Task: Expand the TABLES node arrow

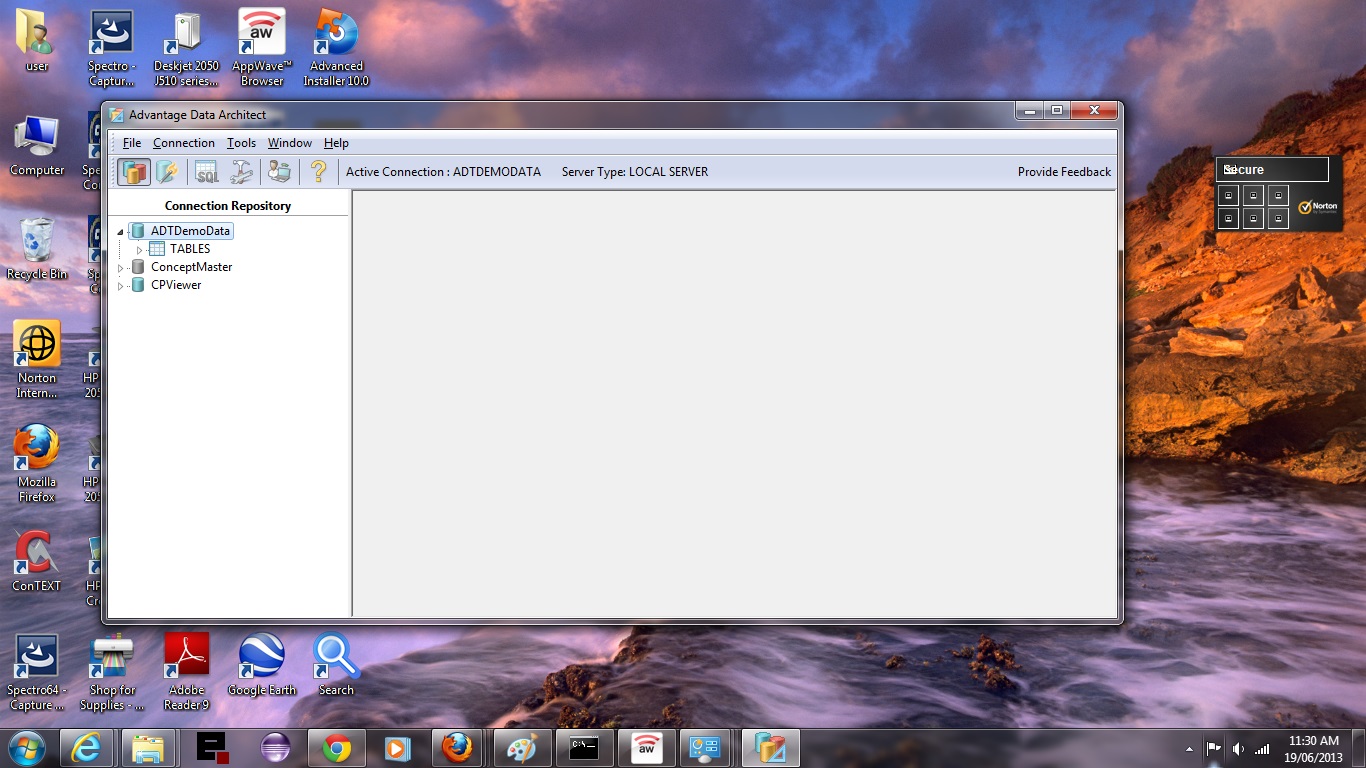Action: [140, 249]
